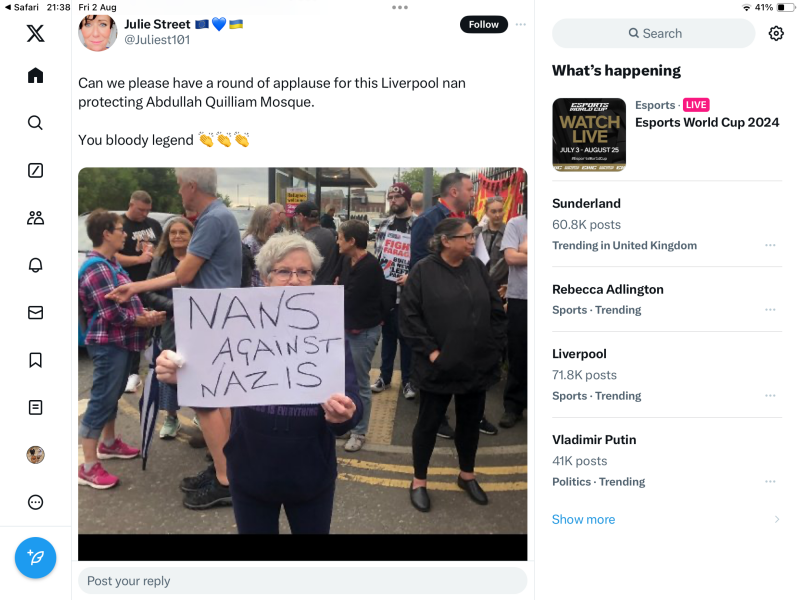800x600 pixels.
Task: Open the Bookmarks icon
Action: [x=35, y=360]
